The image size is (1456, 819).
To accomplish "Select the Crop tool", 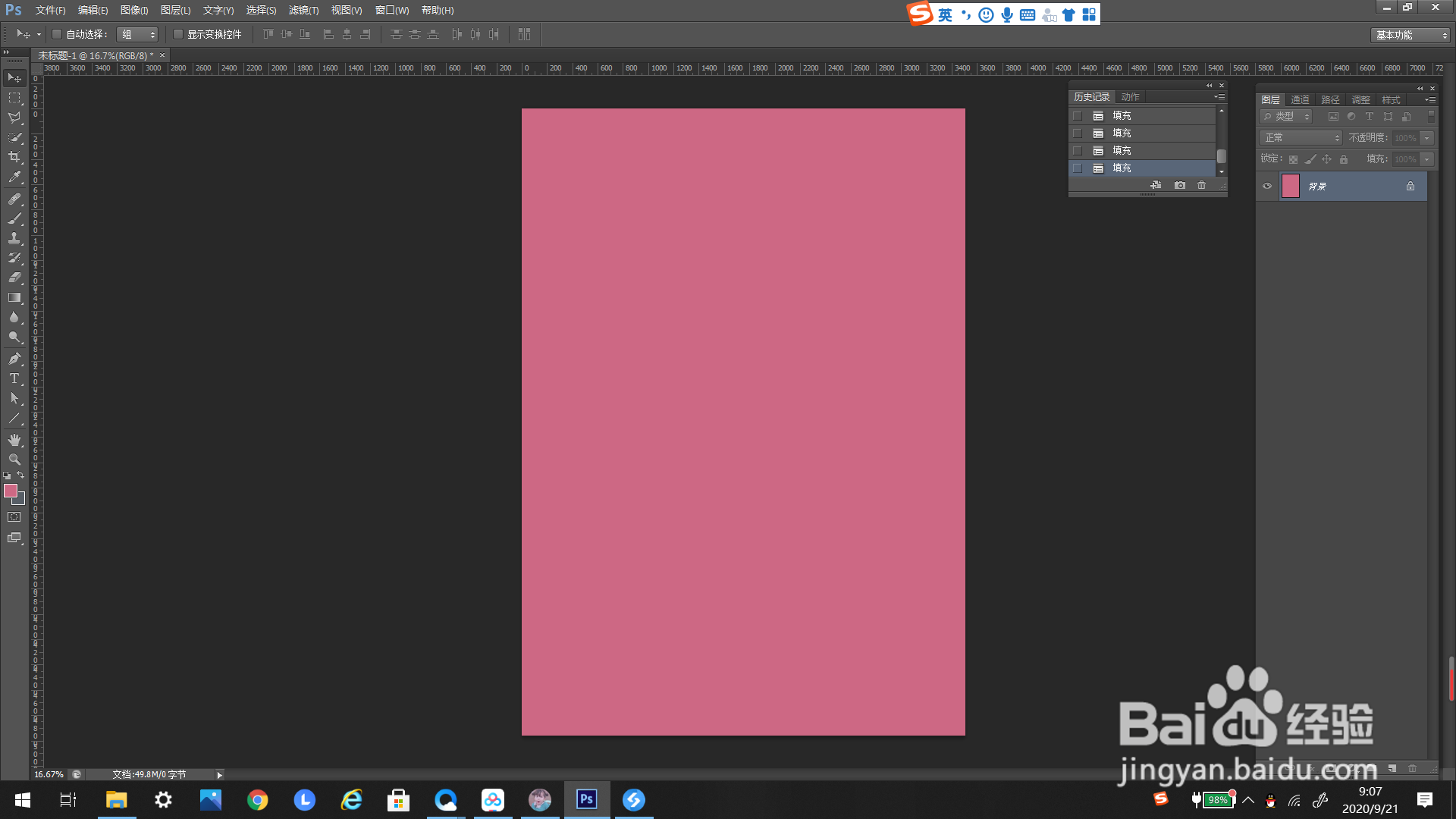I will pos(14,157).
